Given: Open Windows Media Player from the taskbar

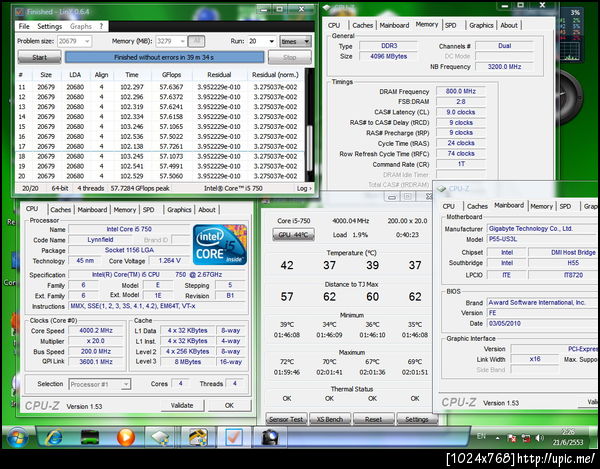Looking at the screenshot, I should pyautogui.click(x=126, y=437).
